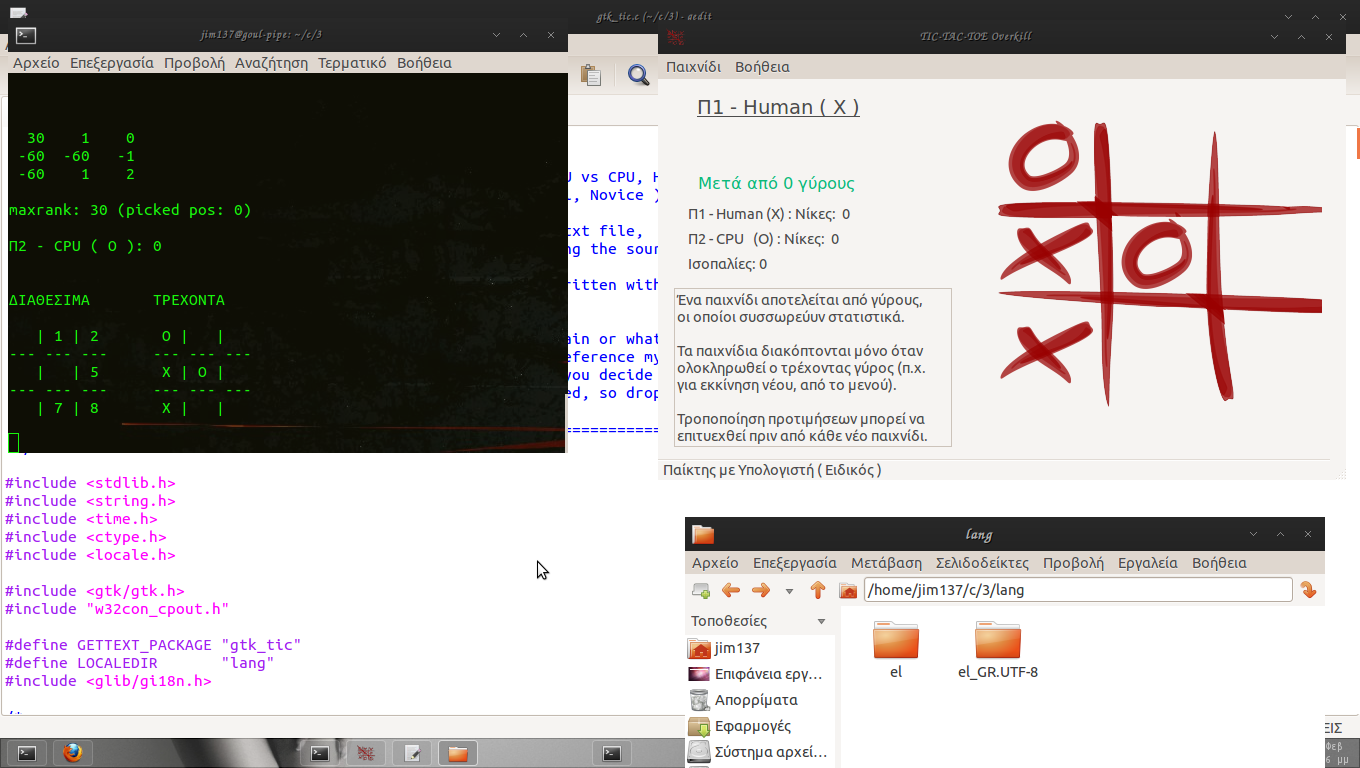
Task: Click the go arrow right of path field
Action: [x=1308, y=590]
